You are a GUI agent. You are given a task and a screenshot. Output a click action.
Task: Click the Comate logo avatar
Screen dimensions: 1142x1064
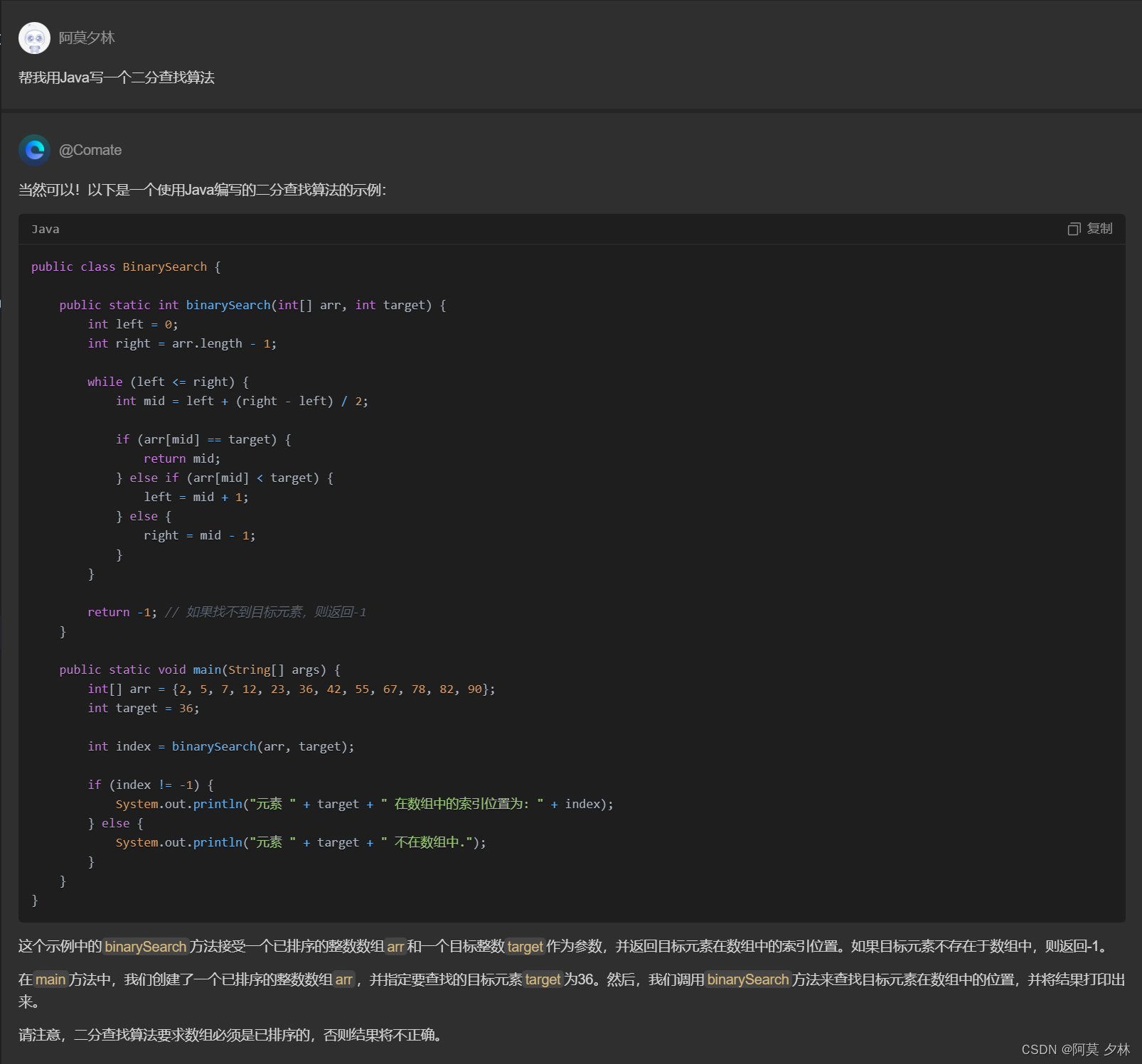(34, 150)
